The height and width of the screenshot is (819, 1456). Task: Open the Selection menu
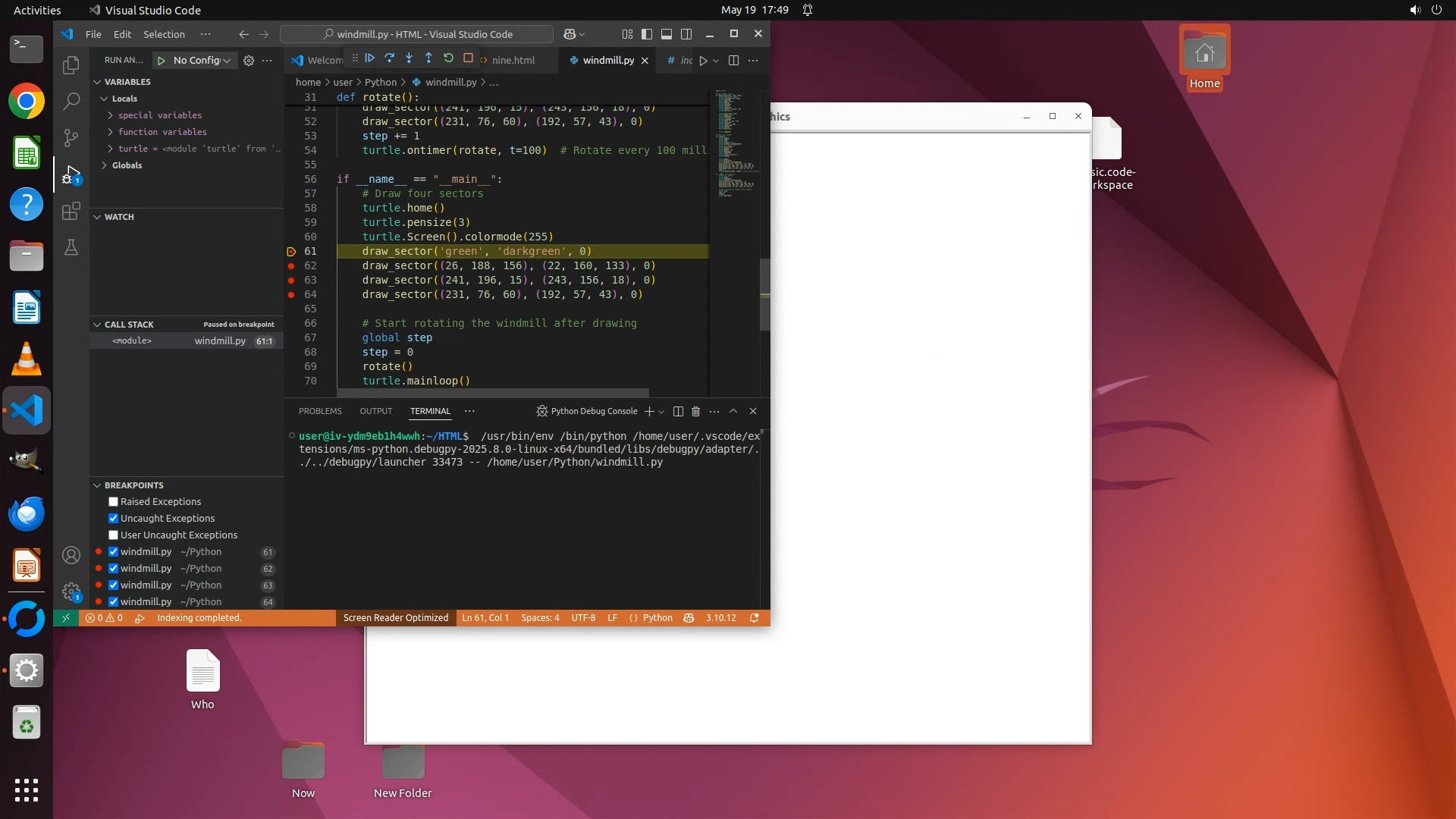(164, 34)
